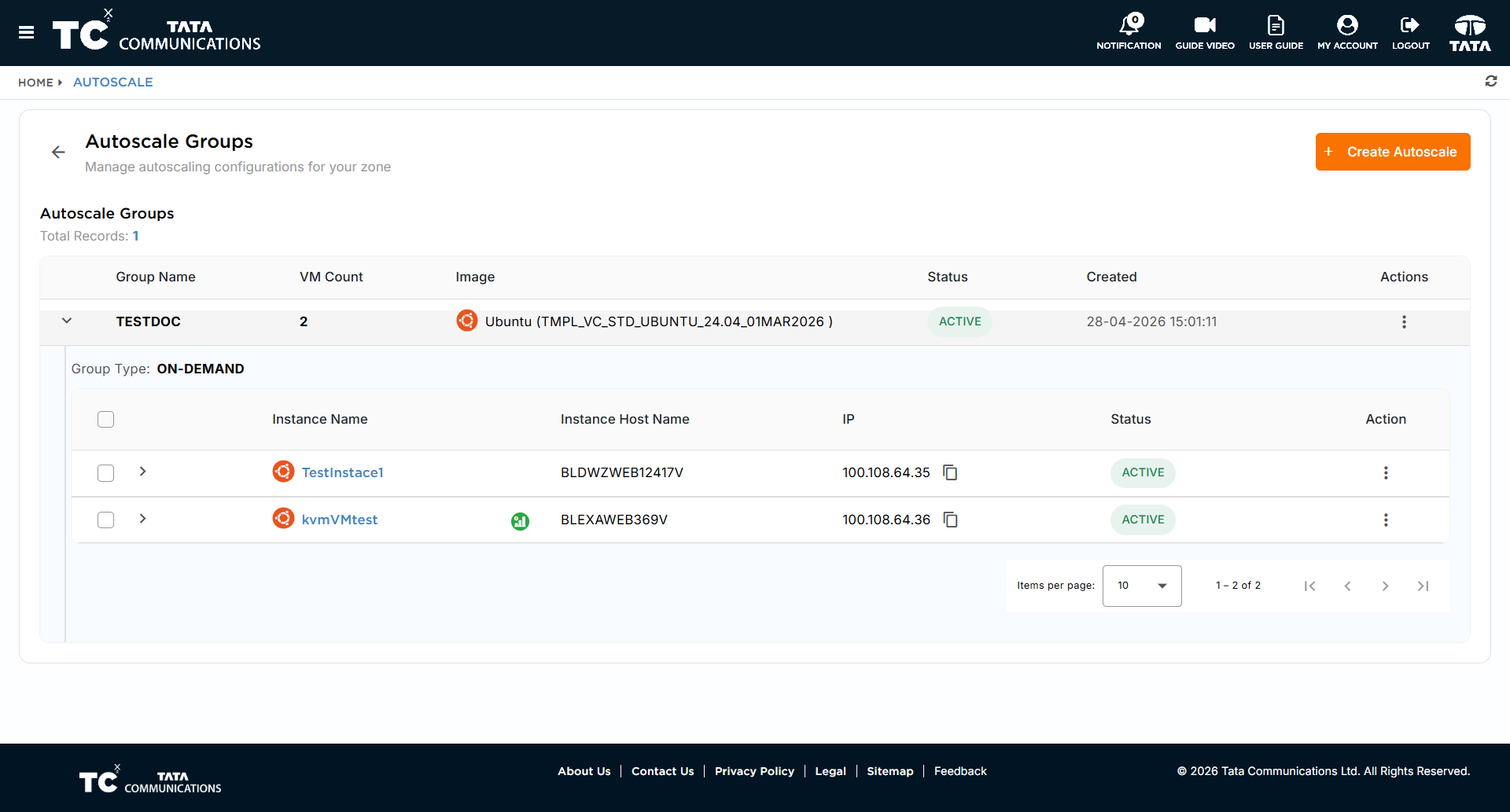
Task: Copy IP address 100.108.64.35
Action: tap(950, 472)
